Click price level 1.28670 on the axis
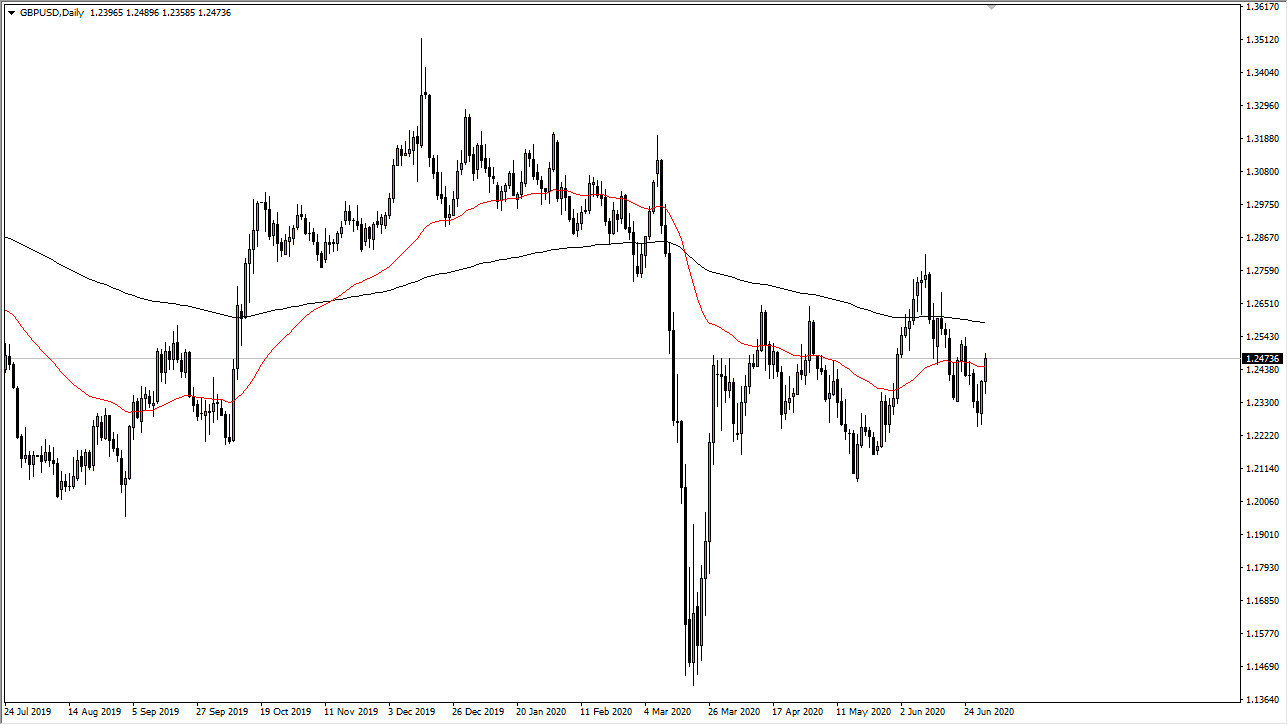1288x725 pixels. coord(1262,238)
